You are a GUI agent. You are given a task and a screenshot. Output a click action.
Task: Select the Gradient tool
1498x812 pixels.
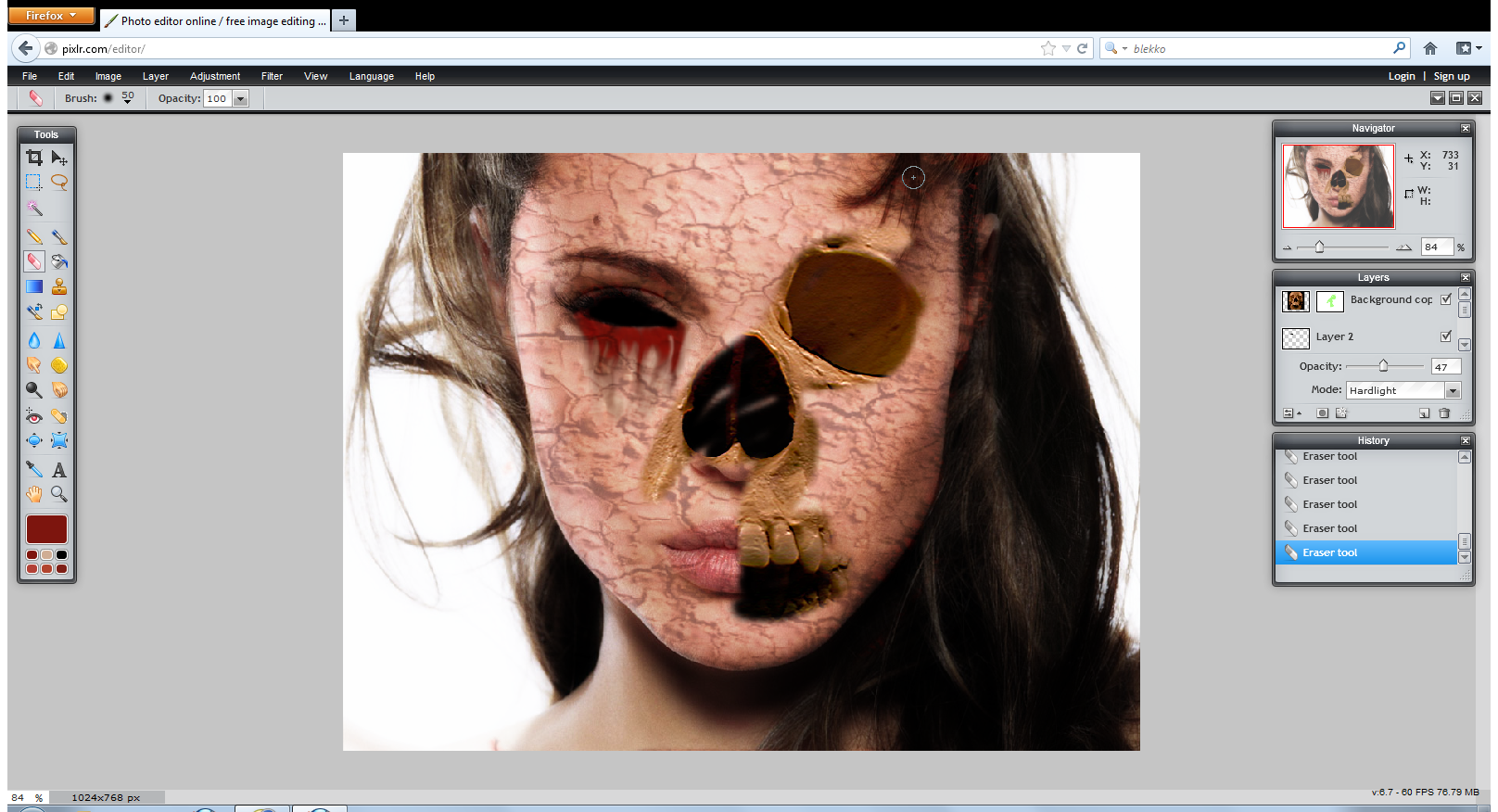tap(34, 286)
